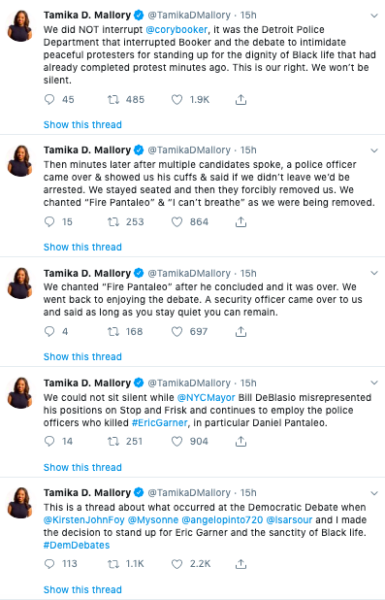The width and height of the screenshot is (385, 600).
Task: Like the tweet with 1.9K likes
Action: coord(176,100)
